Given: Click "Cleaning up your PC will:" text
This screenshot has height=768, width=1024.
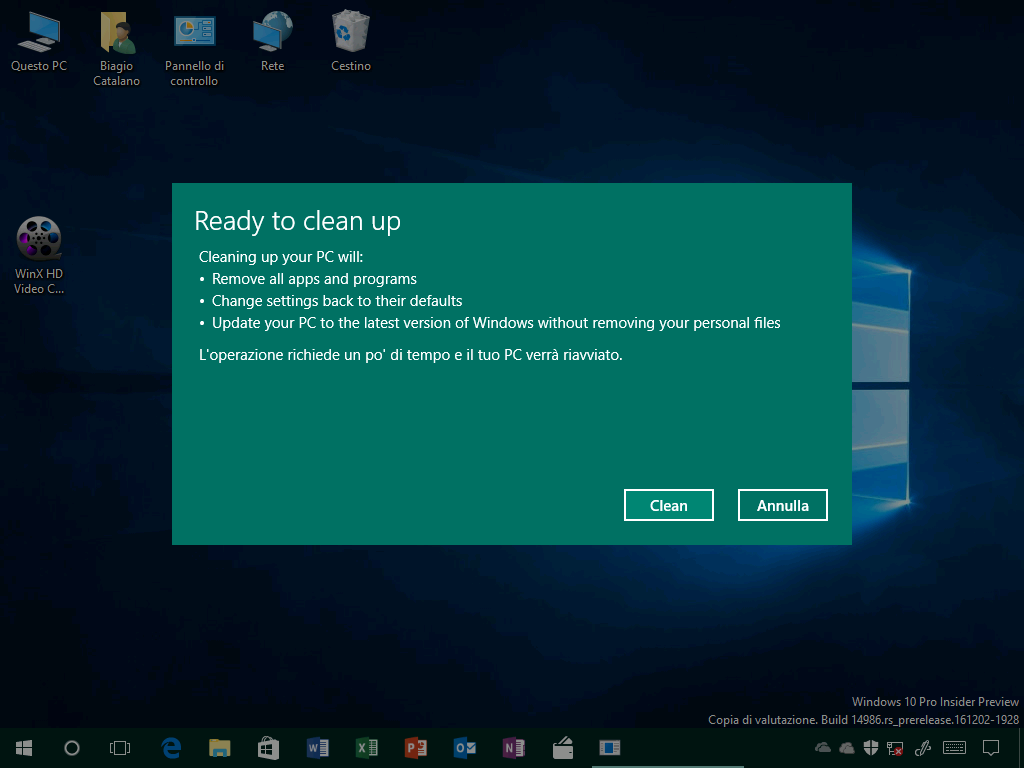Looking at the screenshot, I should tap(281, 257).
